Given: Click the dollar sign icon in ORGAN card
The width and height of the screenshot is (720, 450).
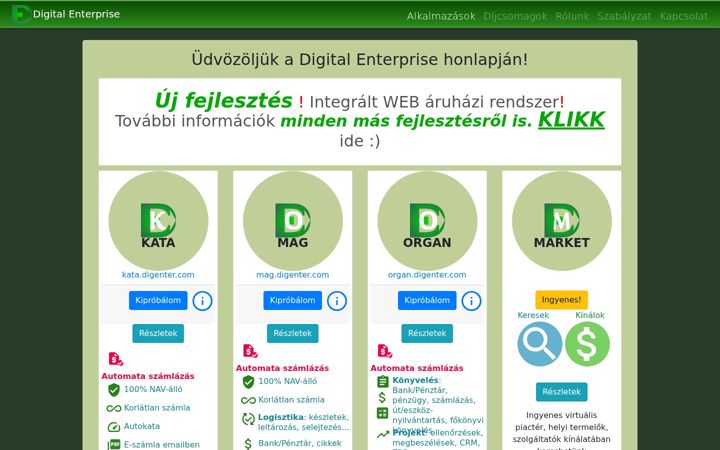Looking at the screenshot, I should tap(382, 397).
